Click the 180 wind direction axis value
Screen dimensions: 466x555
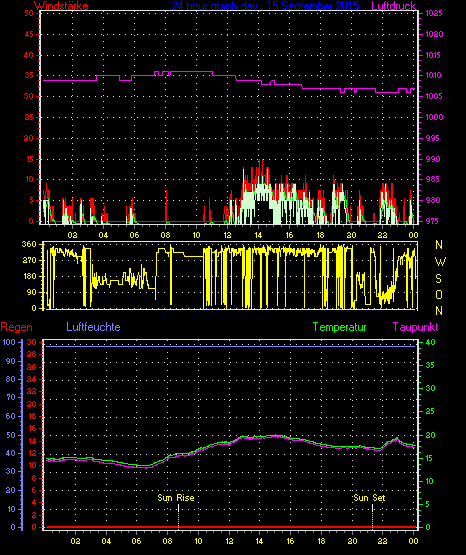29,276
